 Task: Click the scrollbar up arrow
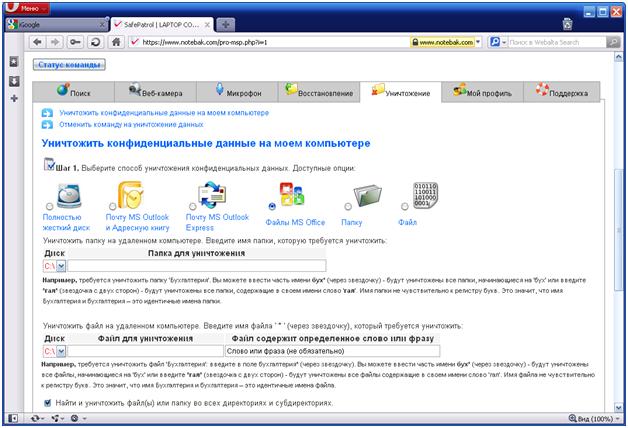[x=618, y=57]
